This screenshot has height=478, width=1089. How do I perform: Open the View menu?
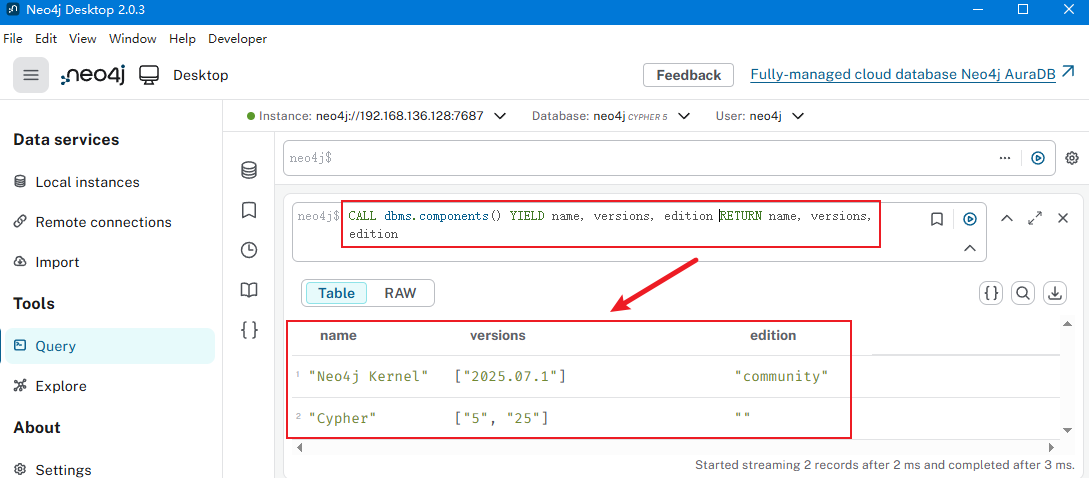click(x=83, y=39)
